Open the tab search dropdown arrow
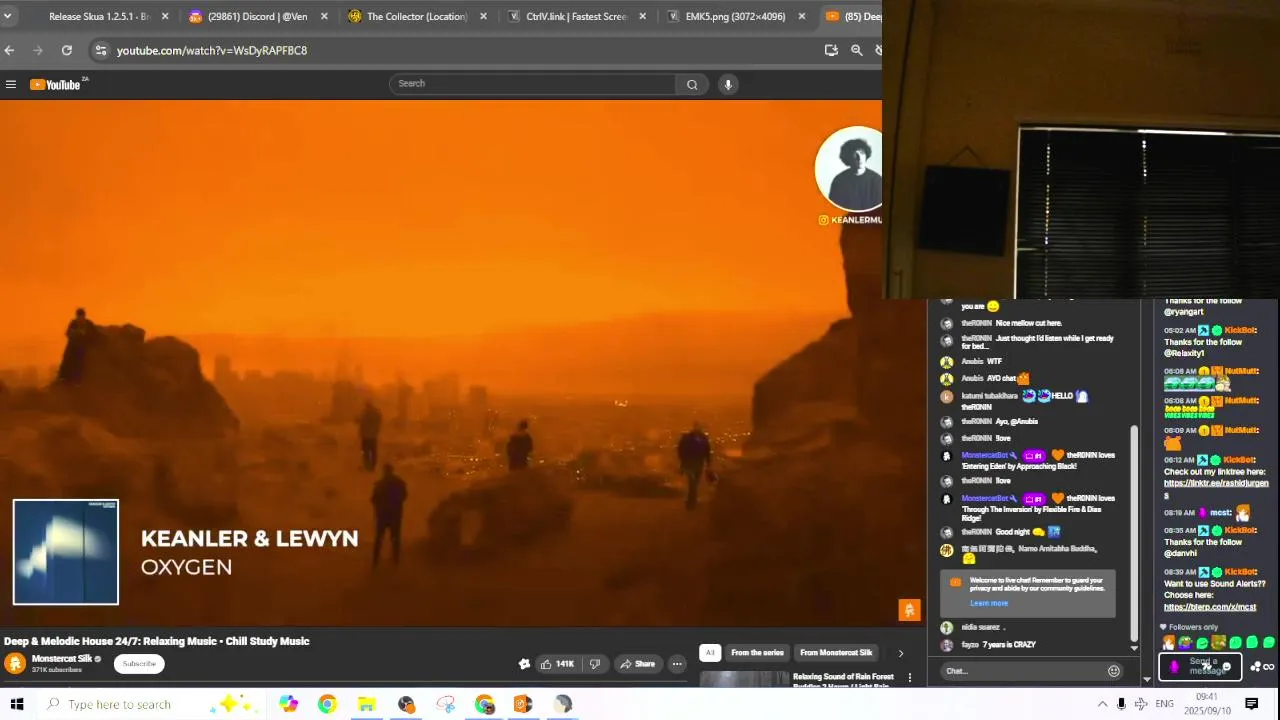The height and width of the screenshot is (720, 1280). click(7, 16)
